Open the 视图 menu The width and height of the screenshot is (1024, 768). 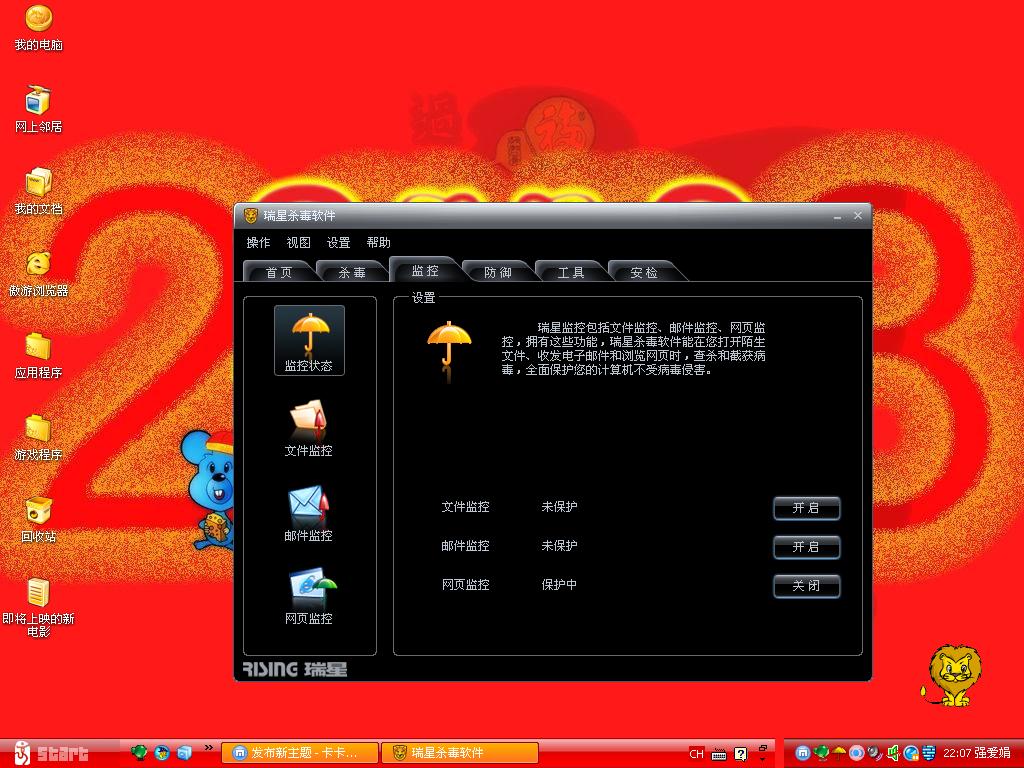(298, 242)
